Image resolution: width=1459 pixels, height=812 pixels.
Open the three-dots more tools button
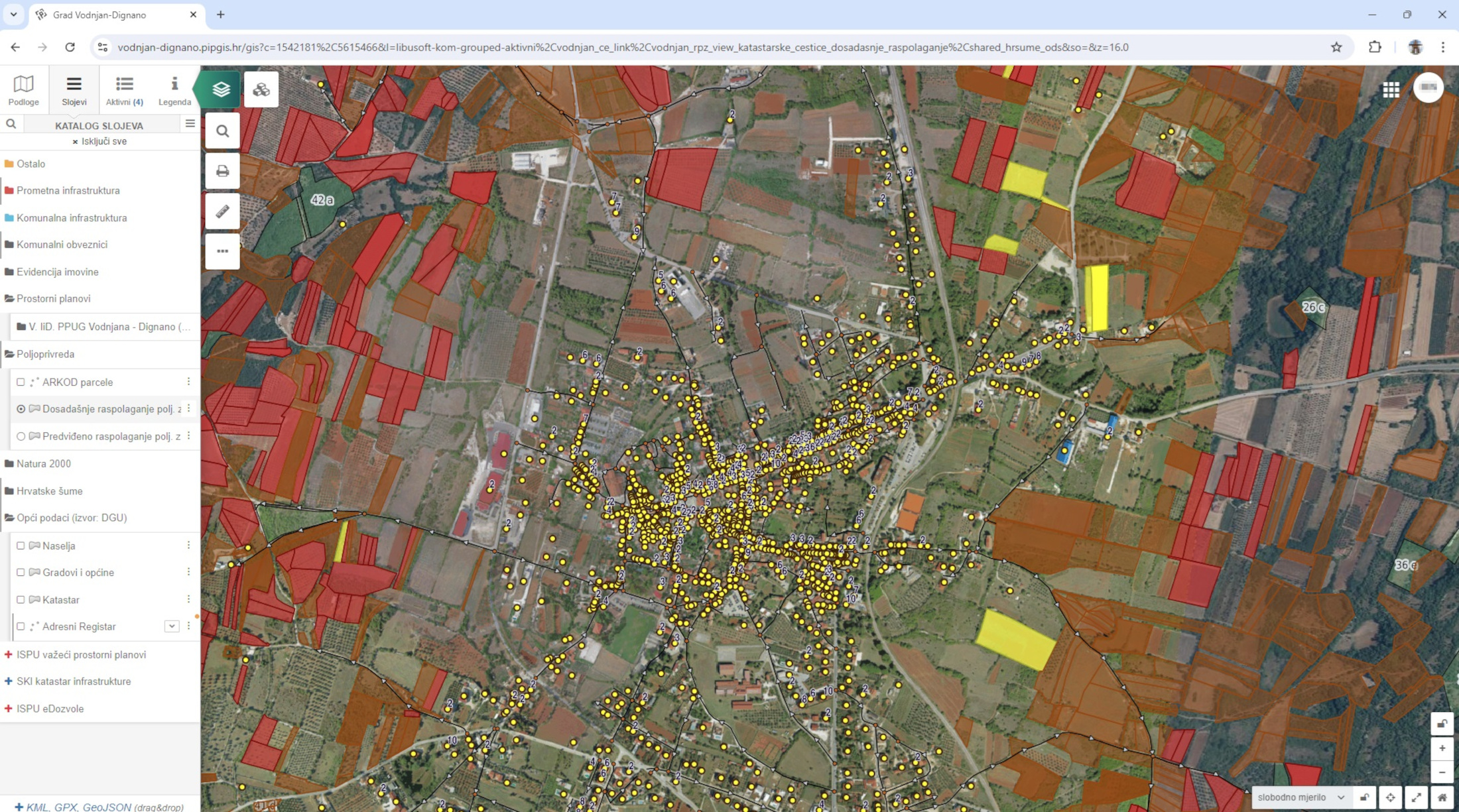222,251
